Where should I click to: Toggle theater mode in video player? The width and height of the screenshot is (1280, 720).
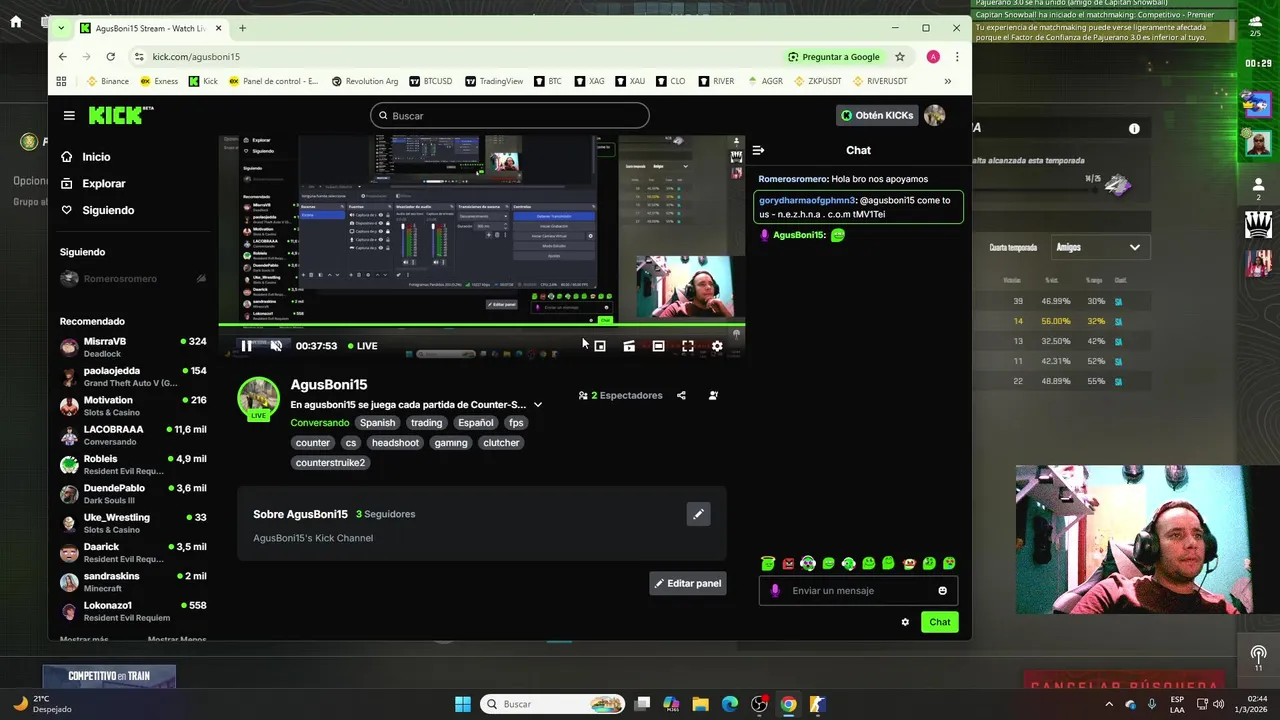point(658,346)
